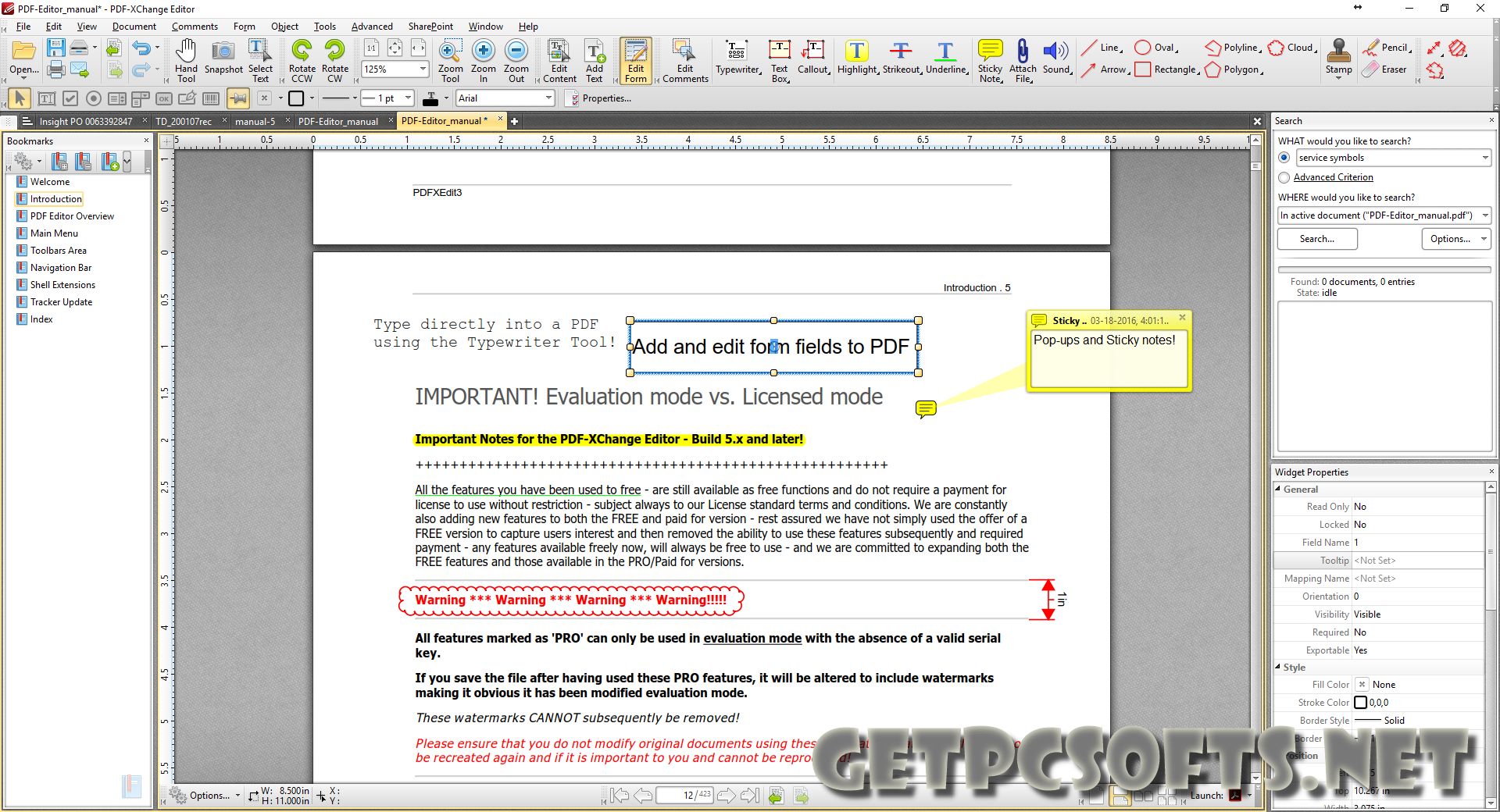Open the Open... button dropdown arrow
This screenshot has width=1500, height=812.
pyautogui.click(x=23, y=79)
